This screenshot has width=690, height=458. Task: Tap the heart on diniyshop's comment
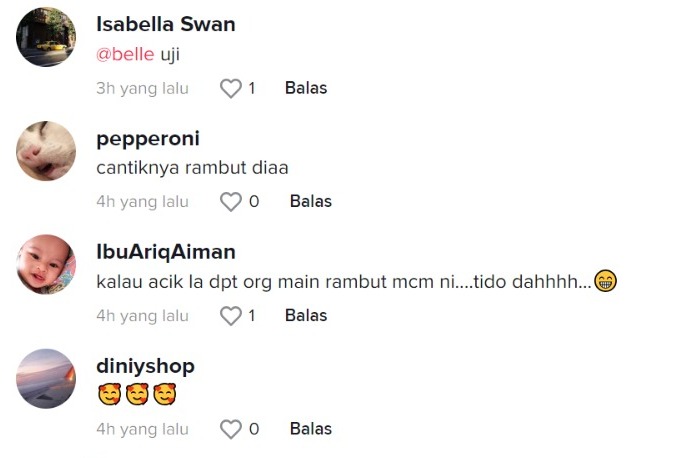231,429
